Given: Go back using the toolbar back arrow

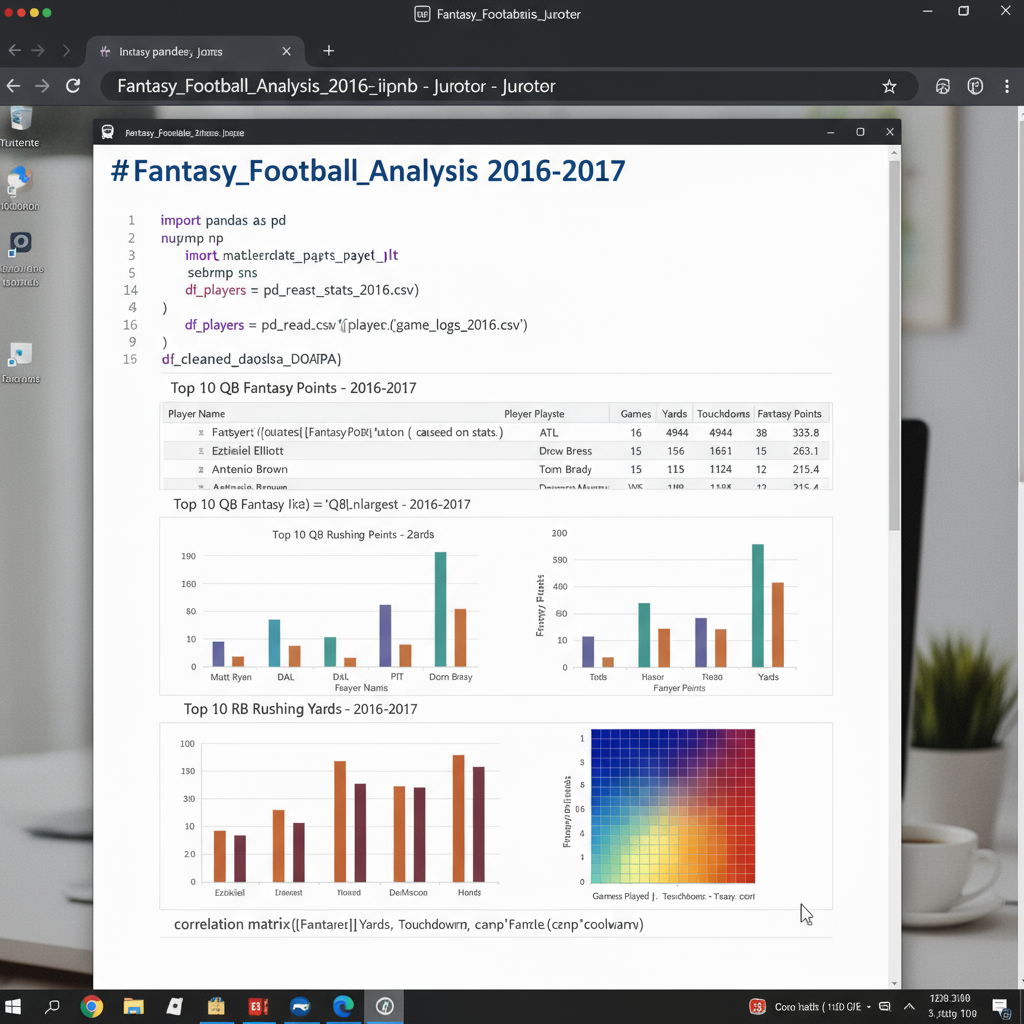Looking at the screenshot, I should tap(14, 86).
